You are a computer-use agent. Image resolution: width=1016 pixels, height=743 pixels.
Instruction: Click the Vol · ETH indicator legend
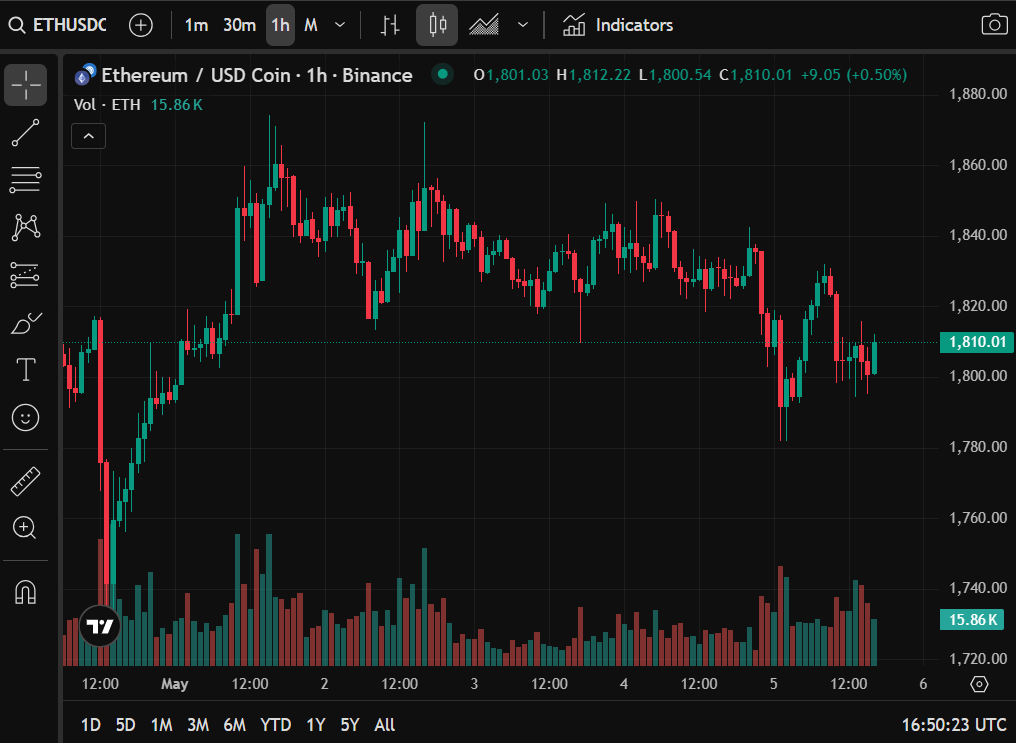[x=107, y=105]
